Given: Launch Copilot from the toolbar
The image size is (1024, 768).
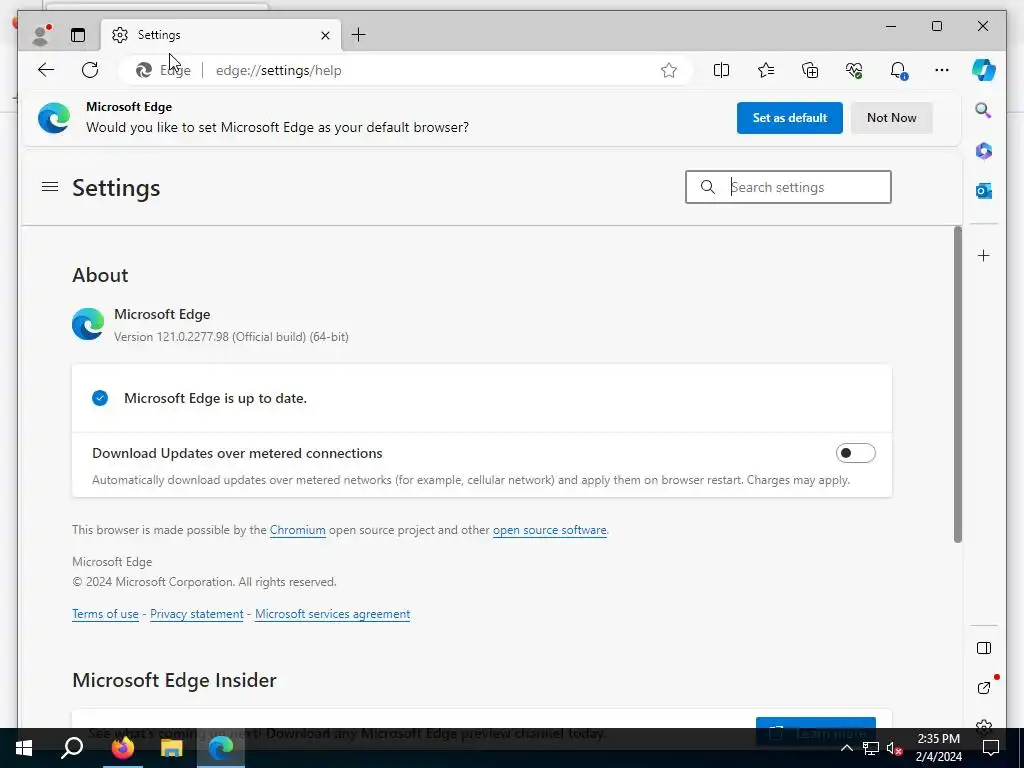Looking at the screenshot, I should (984, 70).
